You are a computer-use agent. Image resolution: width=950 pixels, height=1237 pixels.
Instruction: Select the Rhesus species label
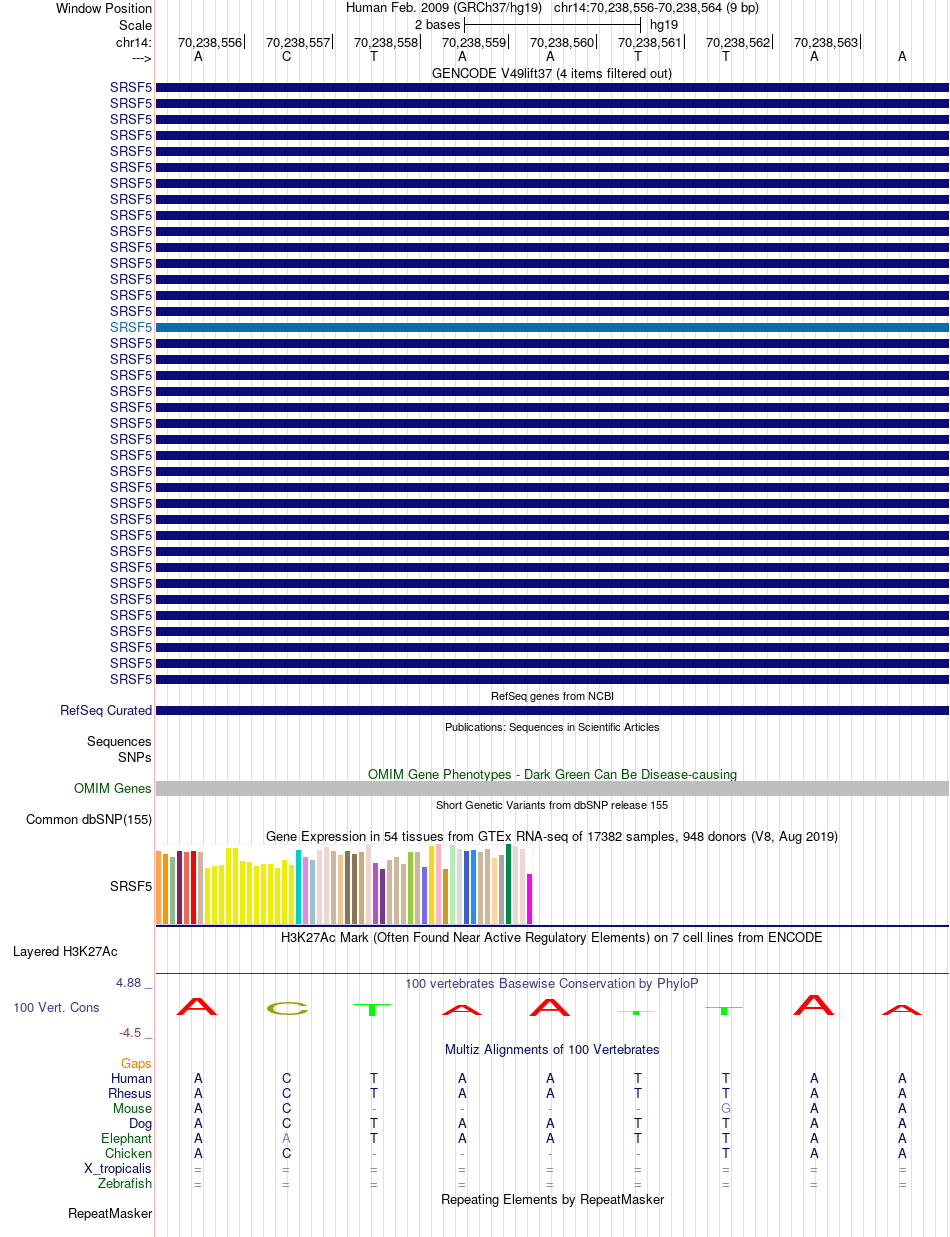click(130, 1093)
